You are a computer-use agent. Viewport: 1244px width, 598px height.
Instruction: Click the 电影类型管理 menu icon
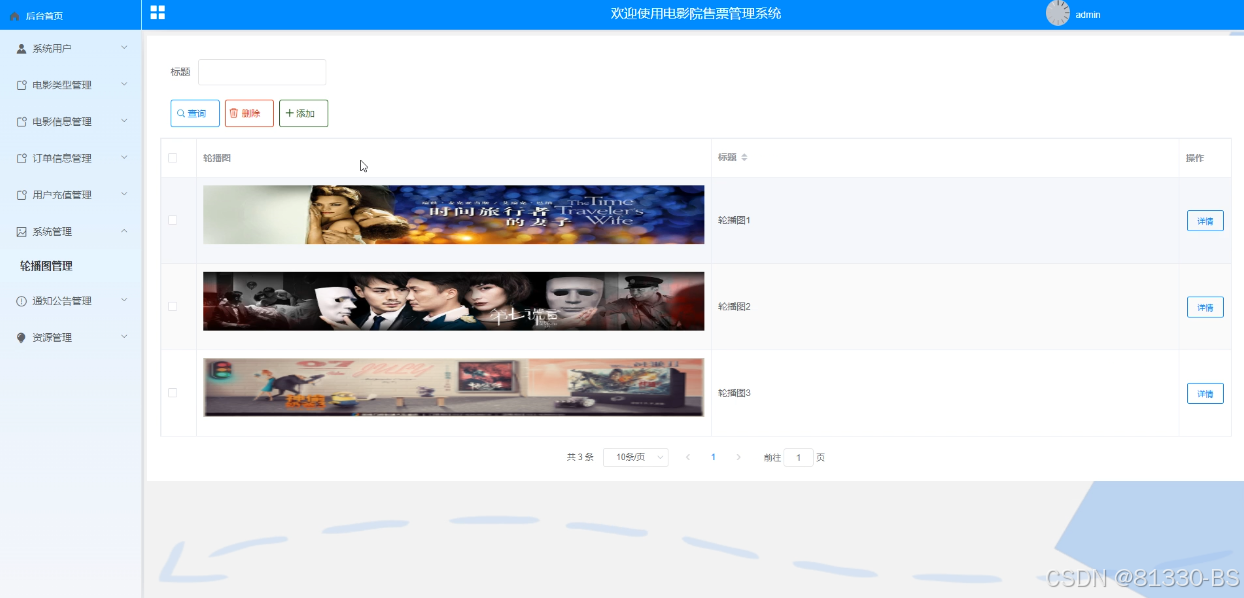[22, 85]
